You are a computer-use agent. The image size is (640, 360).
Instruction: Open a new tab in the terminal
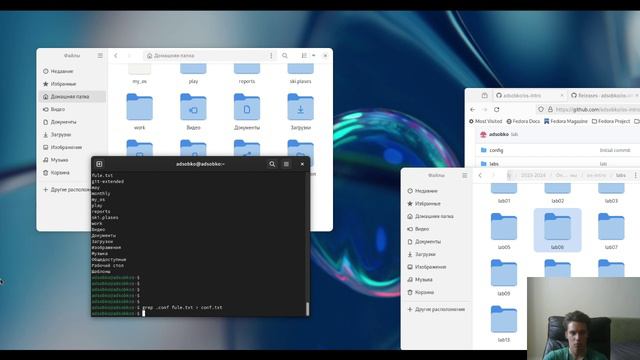click(x=99, y=164)
